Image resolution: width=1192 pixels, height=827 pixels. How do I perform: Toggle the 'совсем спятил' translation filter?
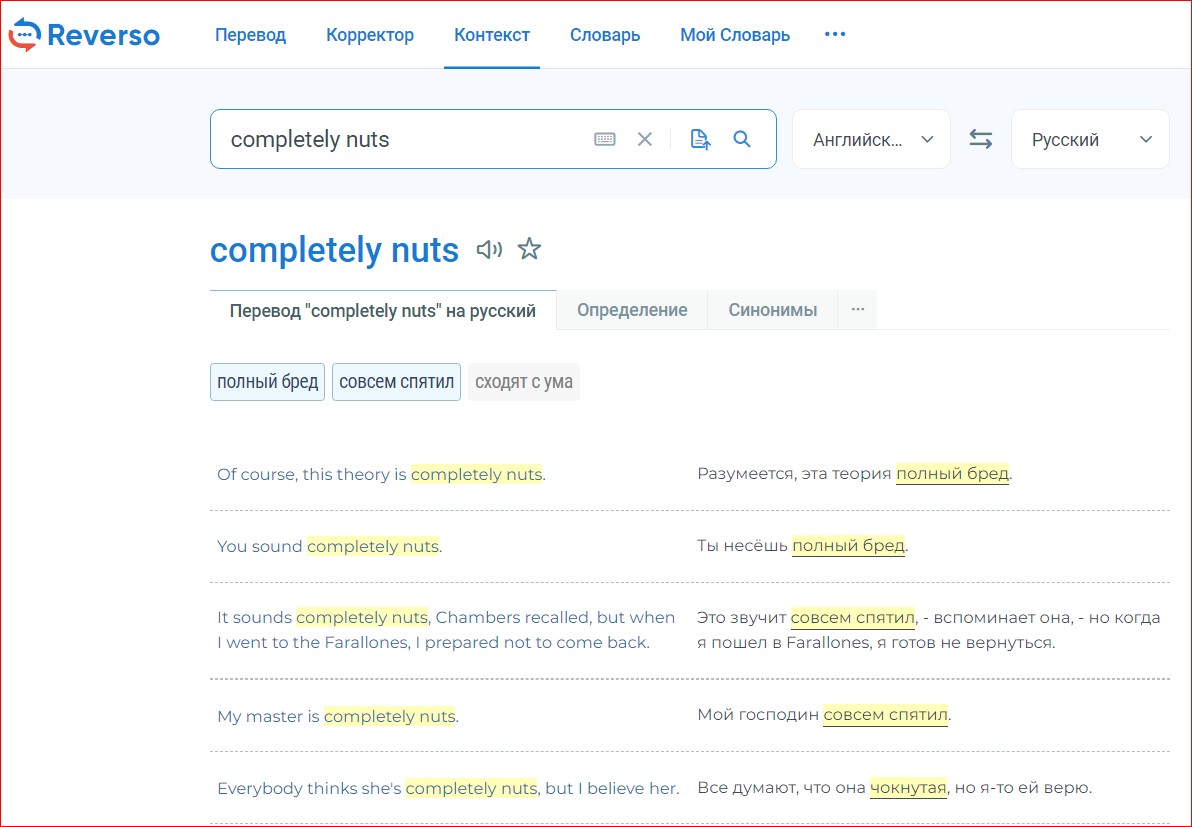click(x=396, y=382)
